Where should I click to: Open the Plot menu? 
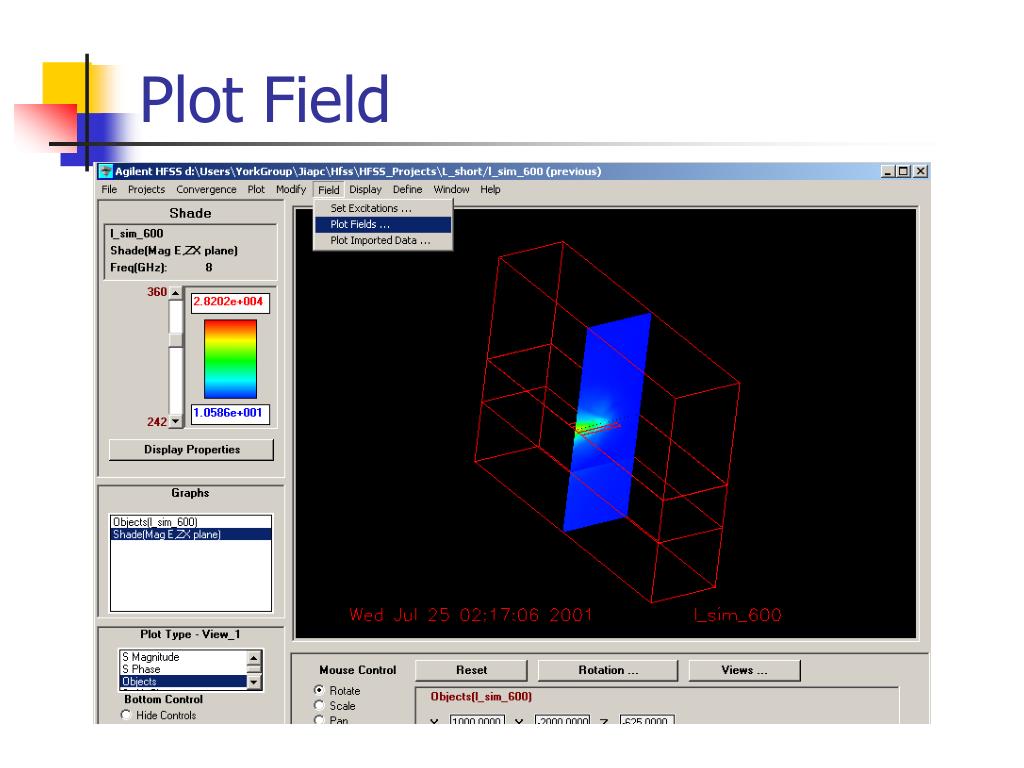tap(256, 189)
